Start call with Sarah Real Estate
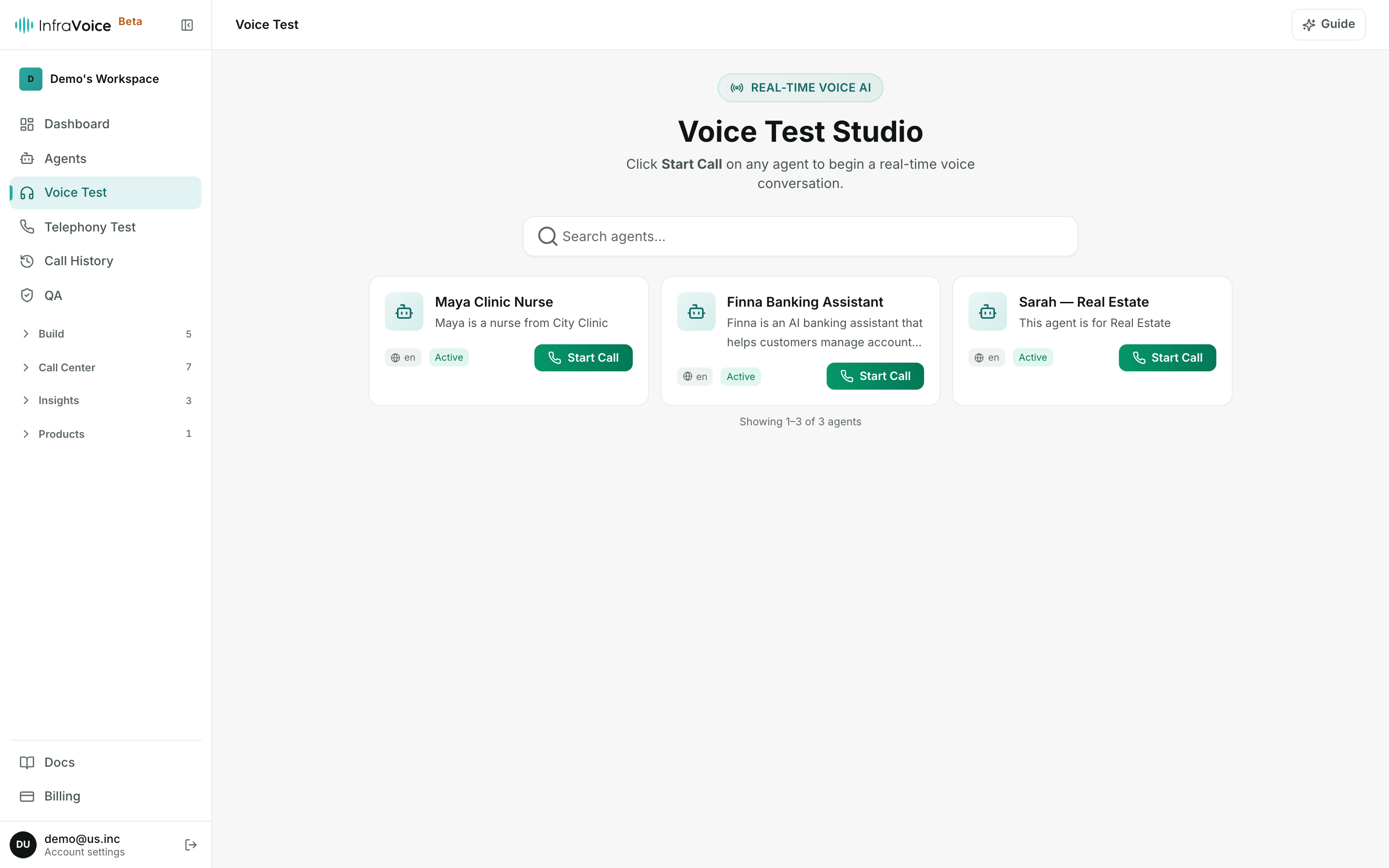The height and width of the screenshot is (868, 1389). coord(1167,358)
